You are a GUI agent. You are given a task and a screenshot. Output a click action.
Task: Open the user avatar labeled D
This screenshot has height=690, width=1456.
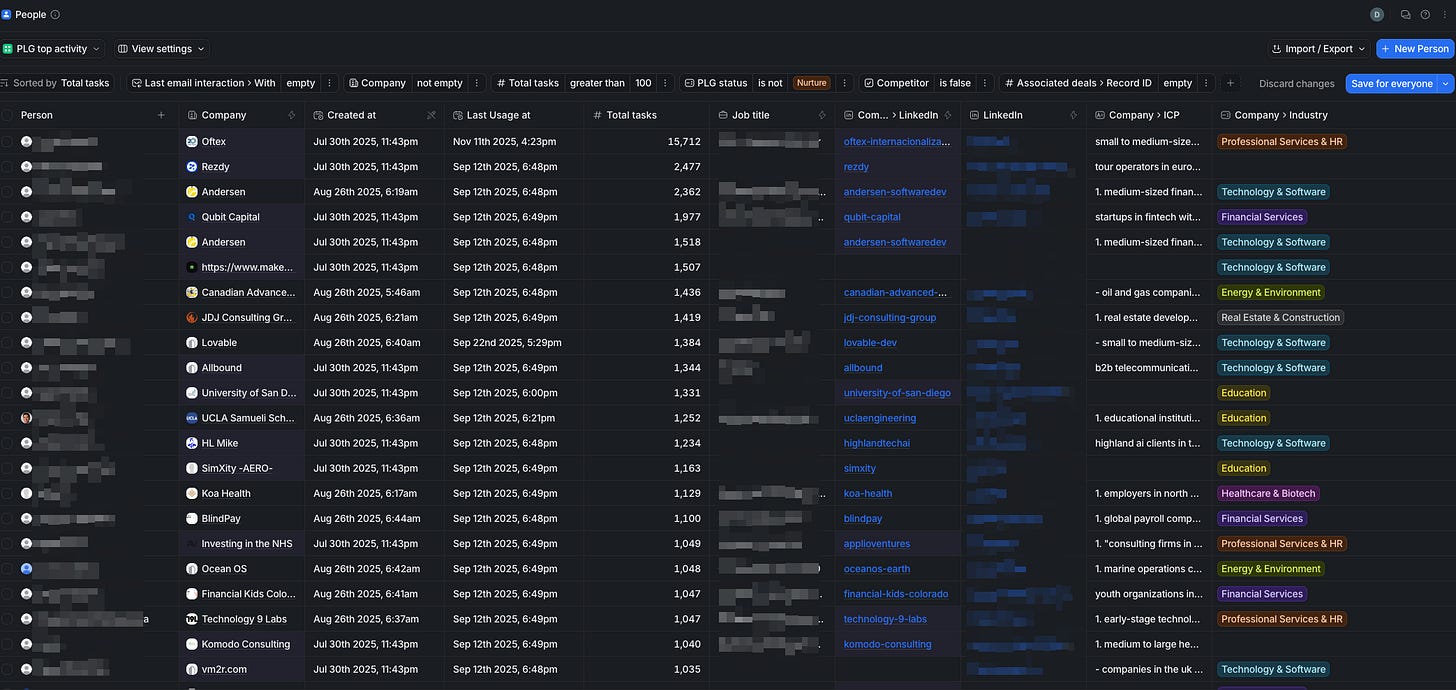[1377, 15]
